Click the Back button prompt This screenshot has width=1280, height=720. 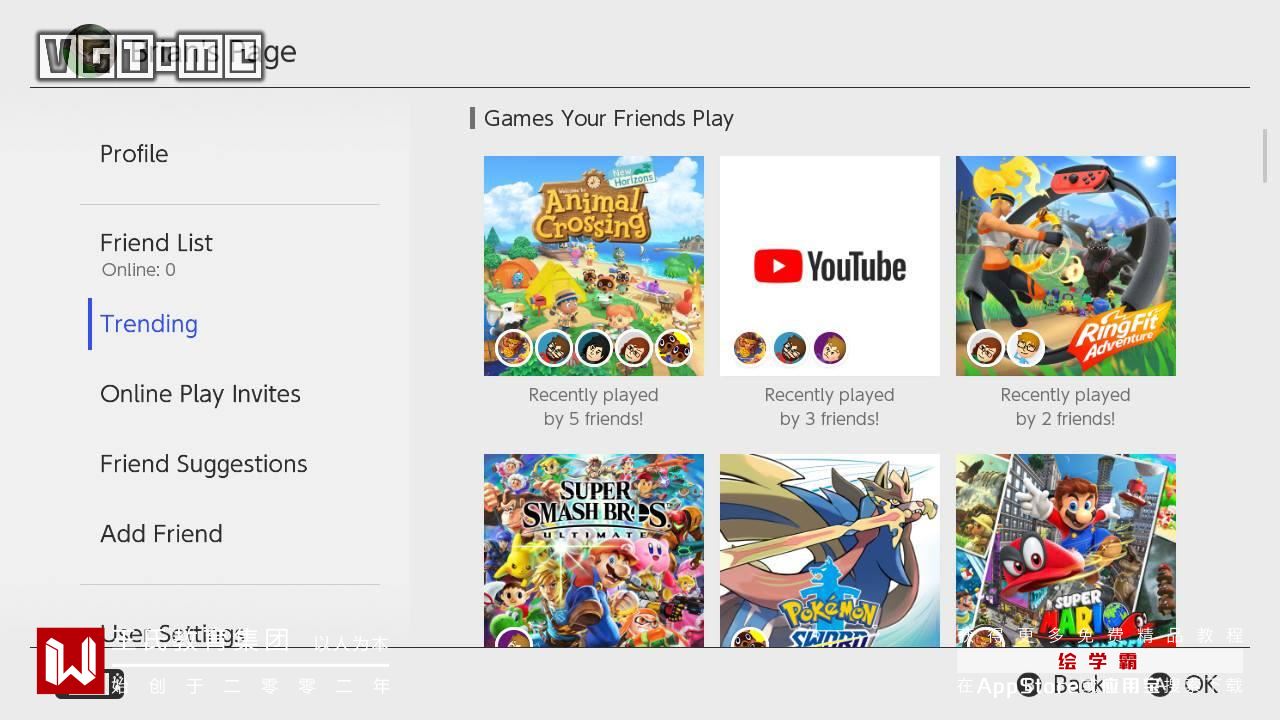tap(1062, 685)
